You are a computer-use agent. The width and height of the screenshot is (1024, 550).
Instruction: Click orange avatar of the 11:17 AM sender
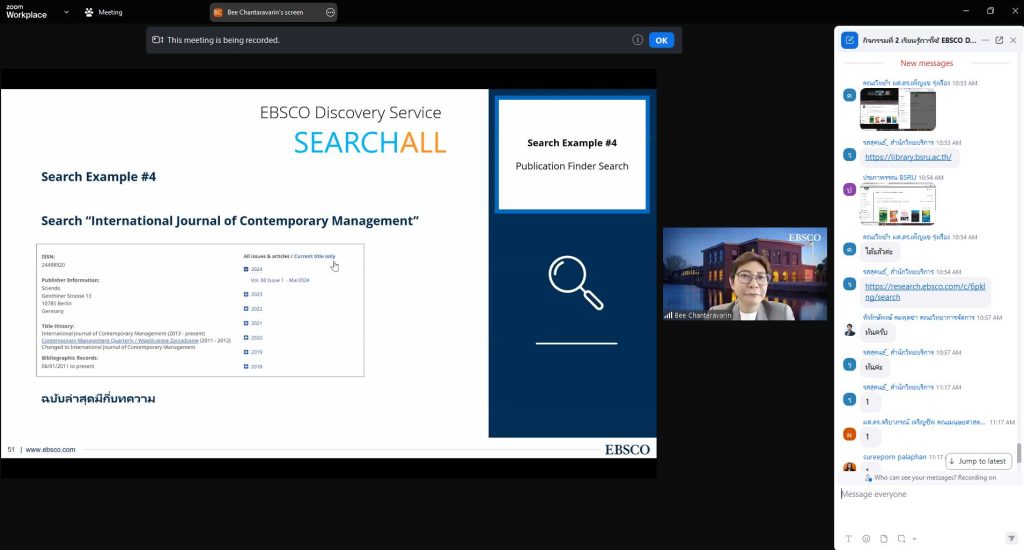(x=849, y=434)
